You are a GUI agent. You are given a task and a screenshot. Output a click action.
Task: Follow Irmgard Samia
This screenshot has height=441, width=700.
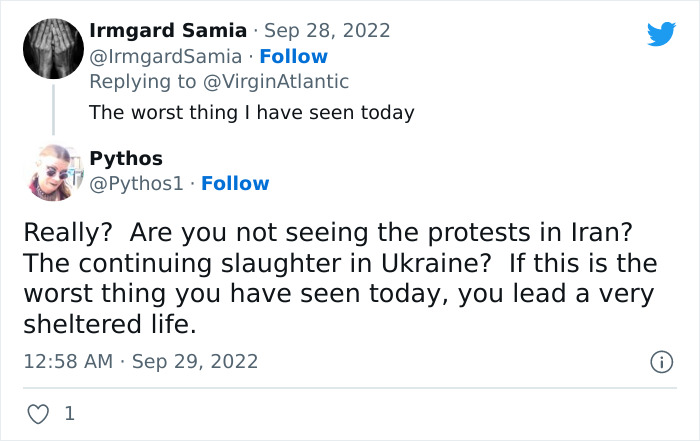(293, 56)
